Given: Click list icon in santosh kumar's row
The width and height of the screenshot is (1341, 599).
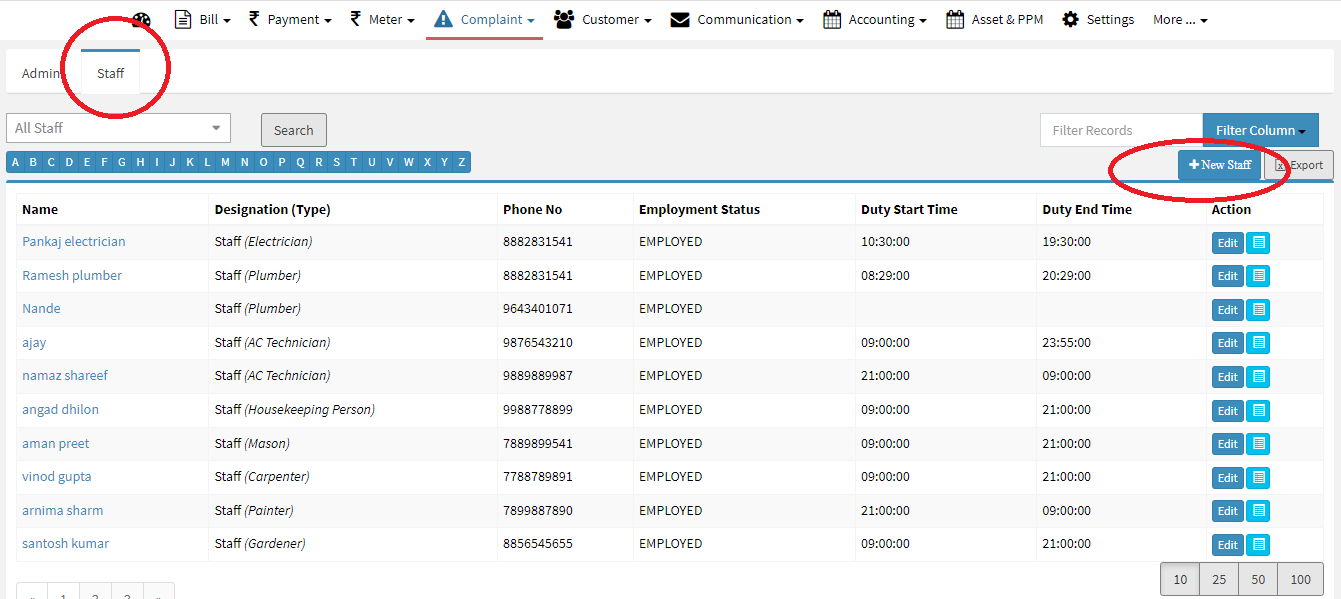Looking at the screenshot, I should pos(1258,545).
